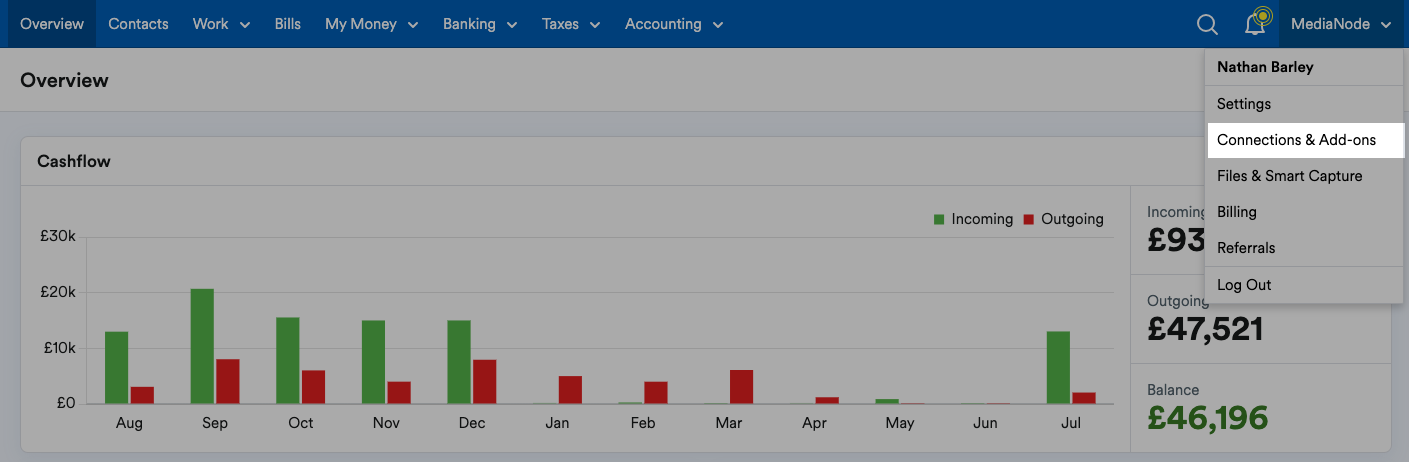
Task: Open the My Money dropdown
Action: pyautogui.click(x=371, y=24)
